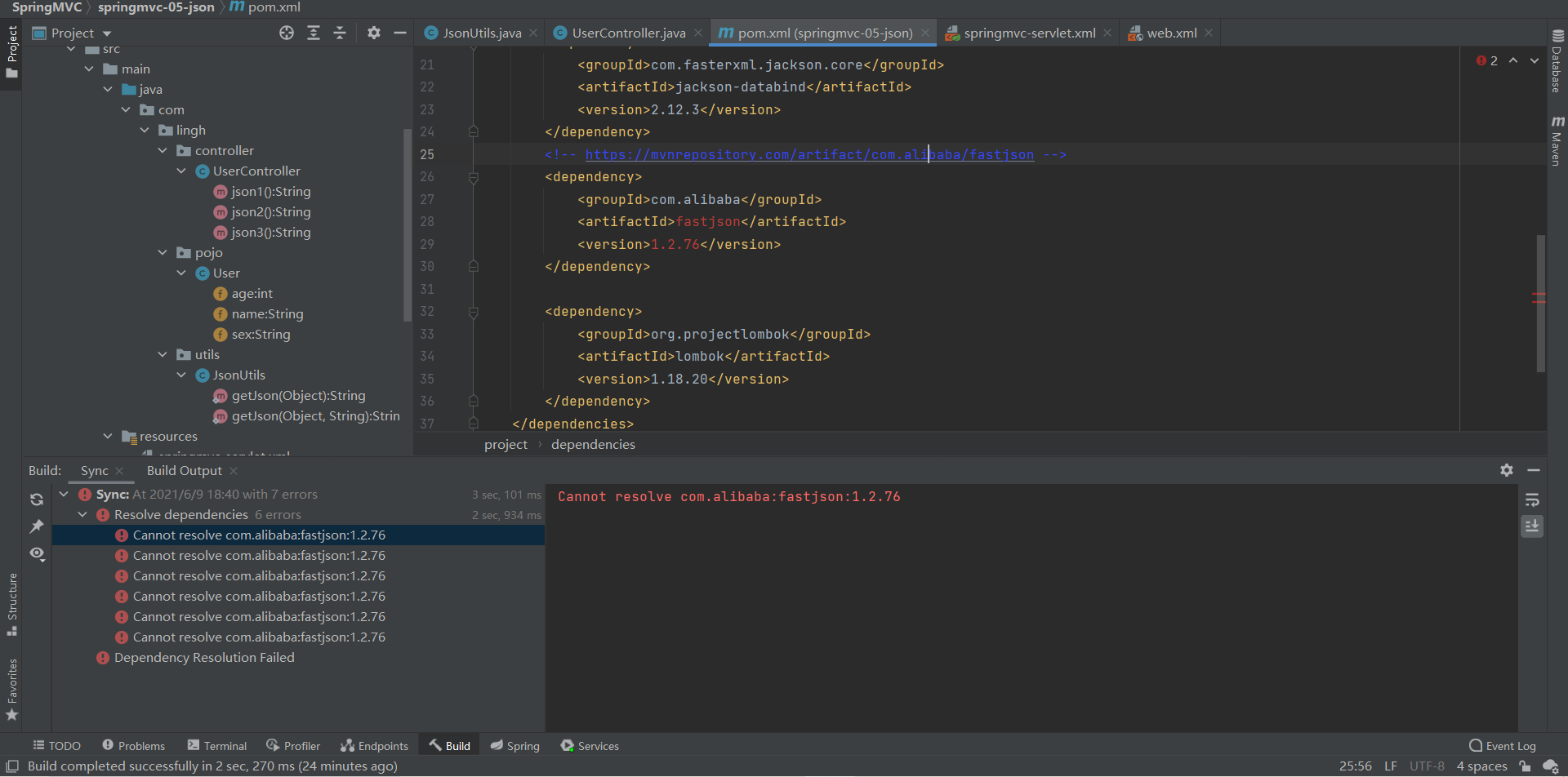Collapse the pojo package
Screen dimensions: 1568x777
tap(163, 253)
